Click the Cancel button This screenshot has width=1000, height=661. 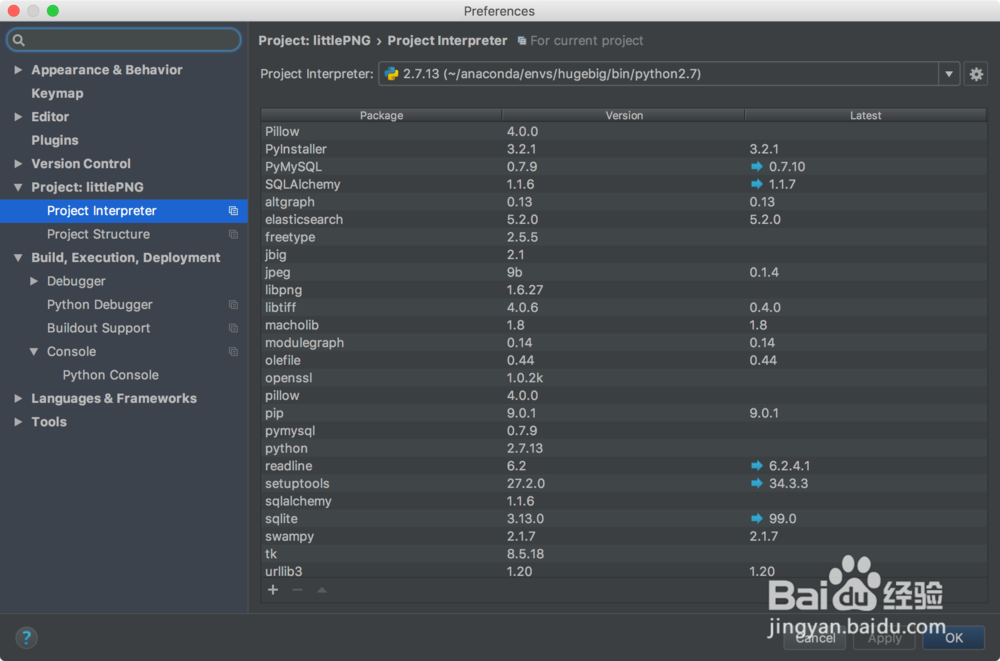pos(815,637)
